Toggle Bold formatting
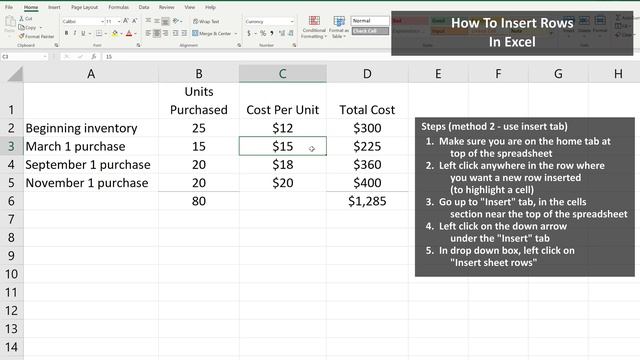The height and width of the screenshot is (360, 640). coord(66,33)
